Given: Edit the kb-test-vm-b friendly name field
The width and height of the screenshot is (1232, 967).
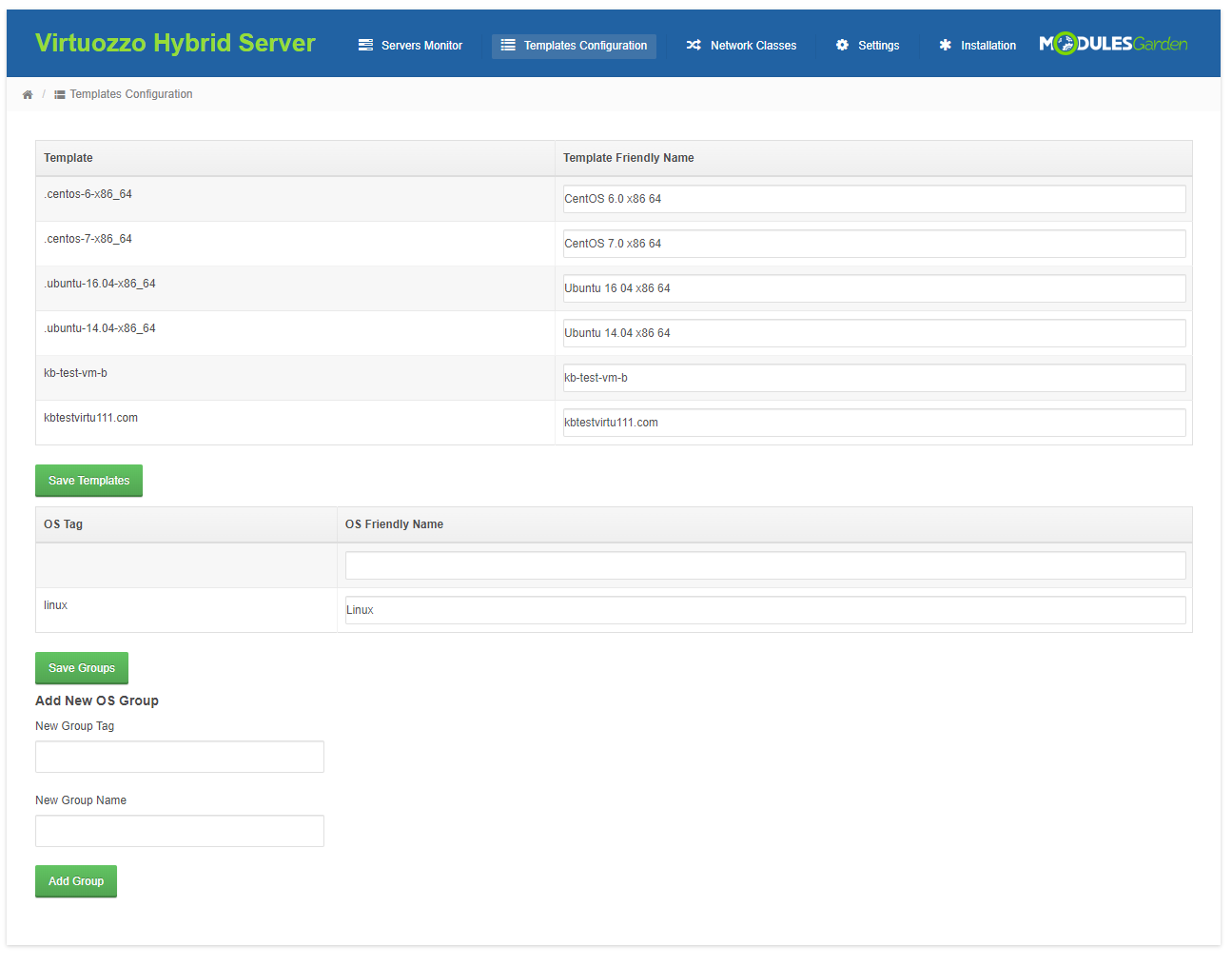Looking at the screenshot, I should (x=874, y=378).
